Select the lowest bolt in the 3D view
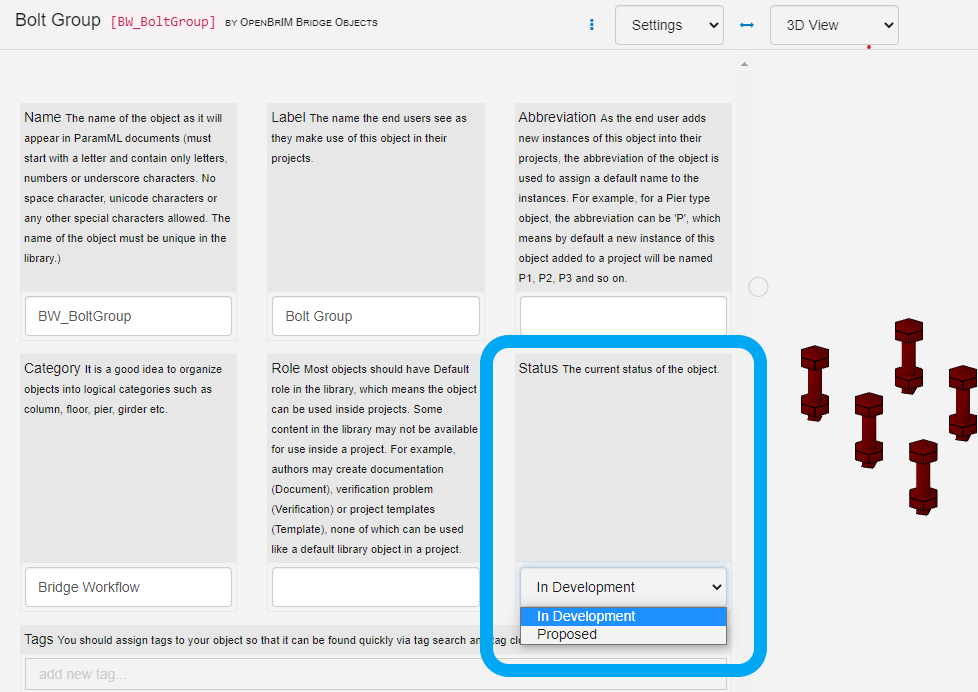 click(922, 477)
